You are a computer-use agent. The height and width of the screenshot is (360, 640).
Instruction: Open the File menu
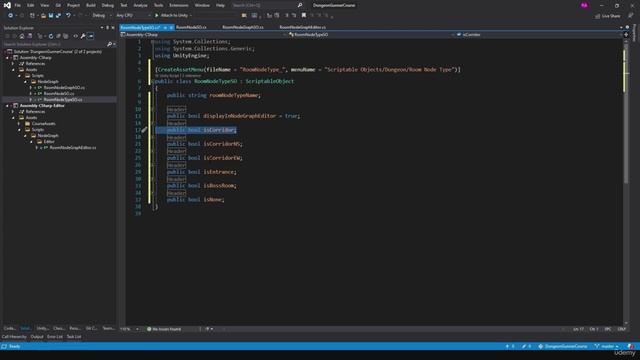pos(18,5)
